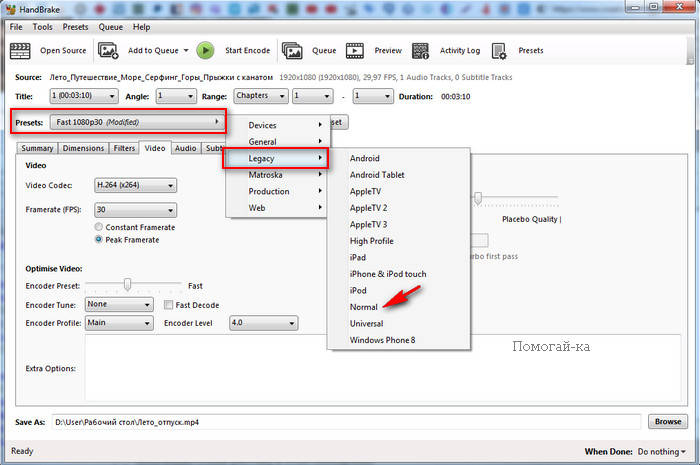The height and width of the screenshot is (465, 700).
Task: Switch to the Audio tab
Action: pyautogui.click(x=185, y=148)
